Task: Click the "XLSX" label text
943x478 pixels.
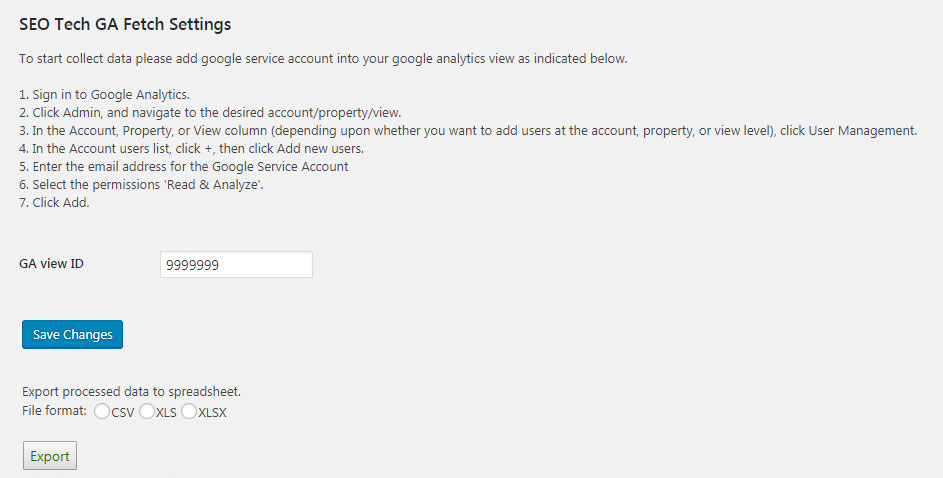Action: 212,413
